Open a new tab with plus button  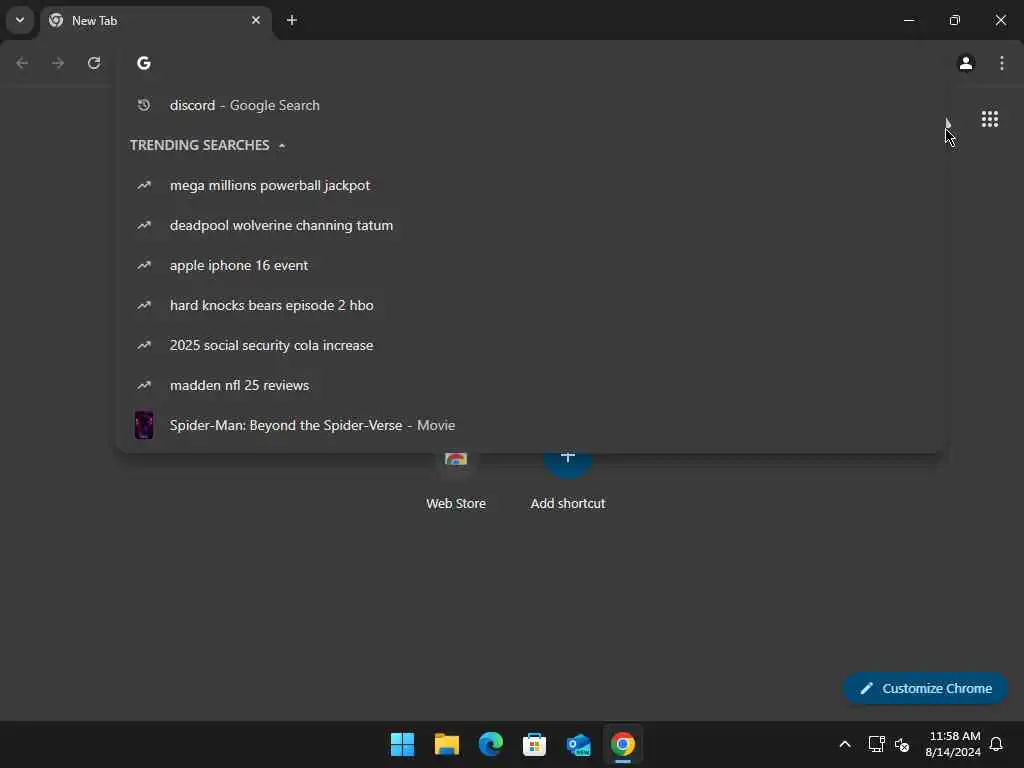(292, 20)
